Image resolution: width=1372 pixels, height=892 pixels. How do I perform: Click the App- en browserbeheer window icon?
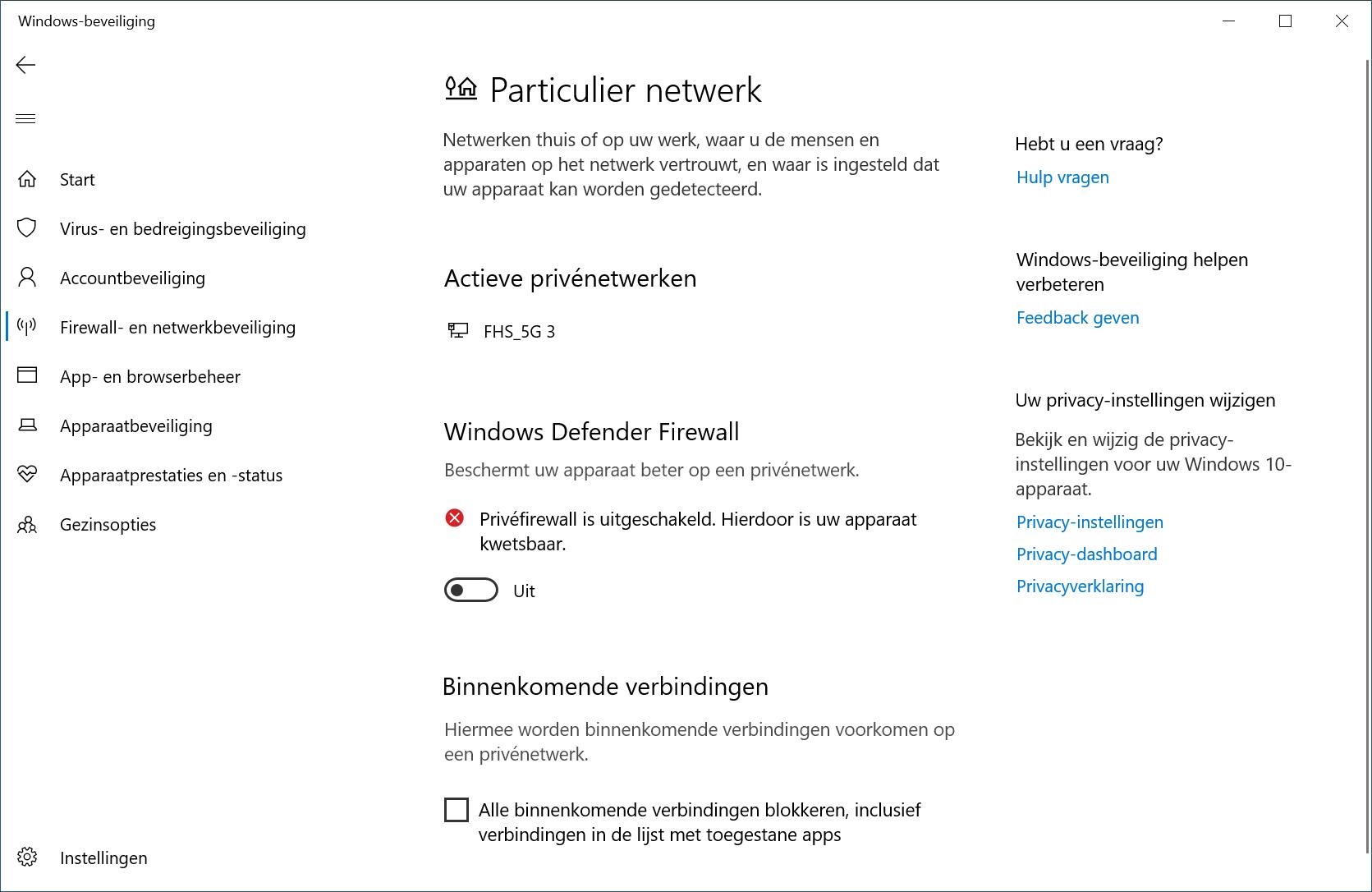[27, 375]
